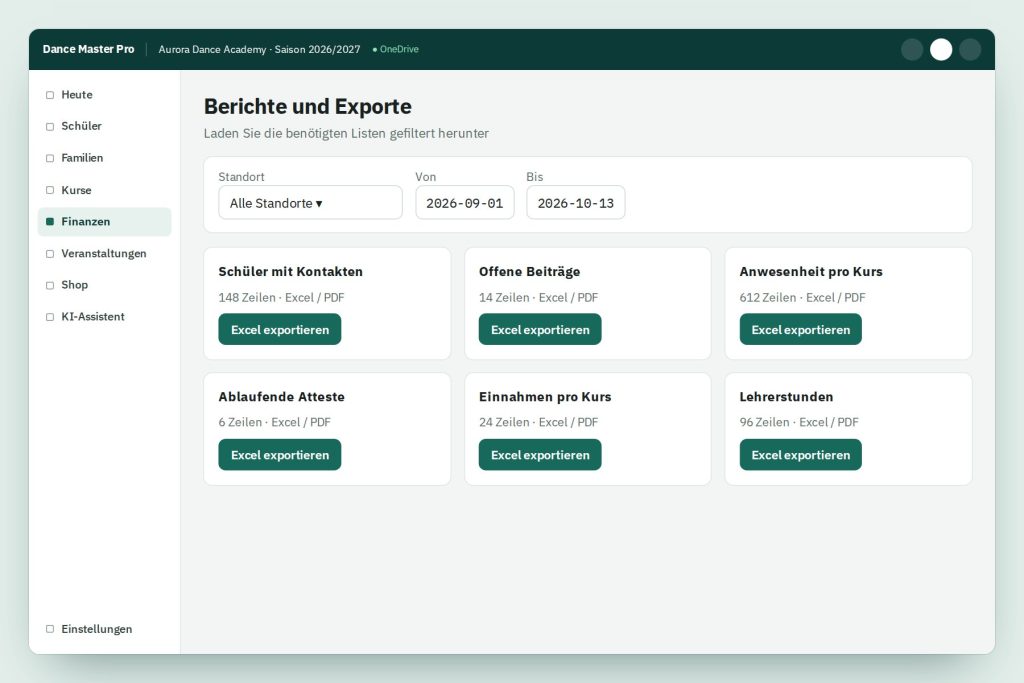Click the Bis filter label
The width and height of the screenshot is (1024, 683).
point(535,177)
